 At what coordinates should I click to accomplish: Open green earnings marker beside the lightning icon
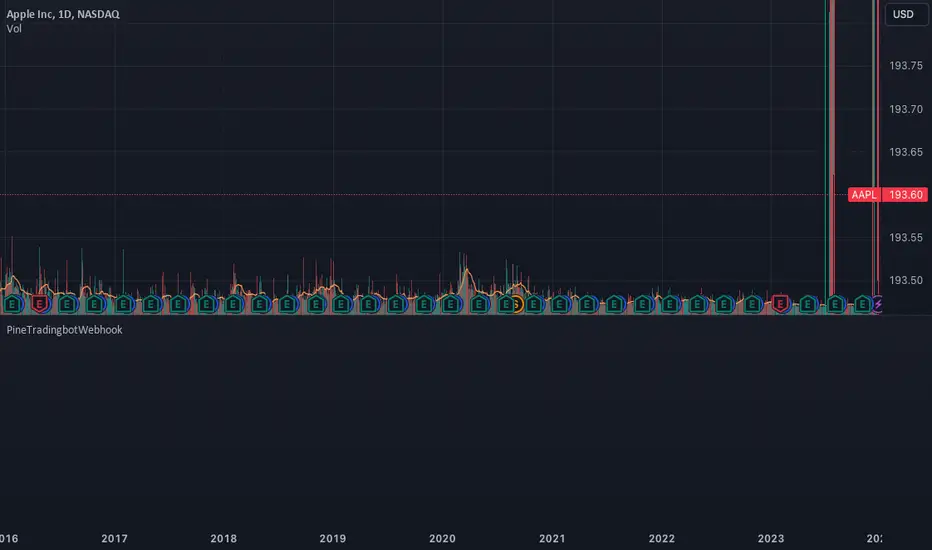coord(862,304)
